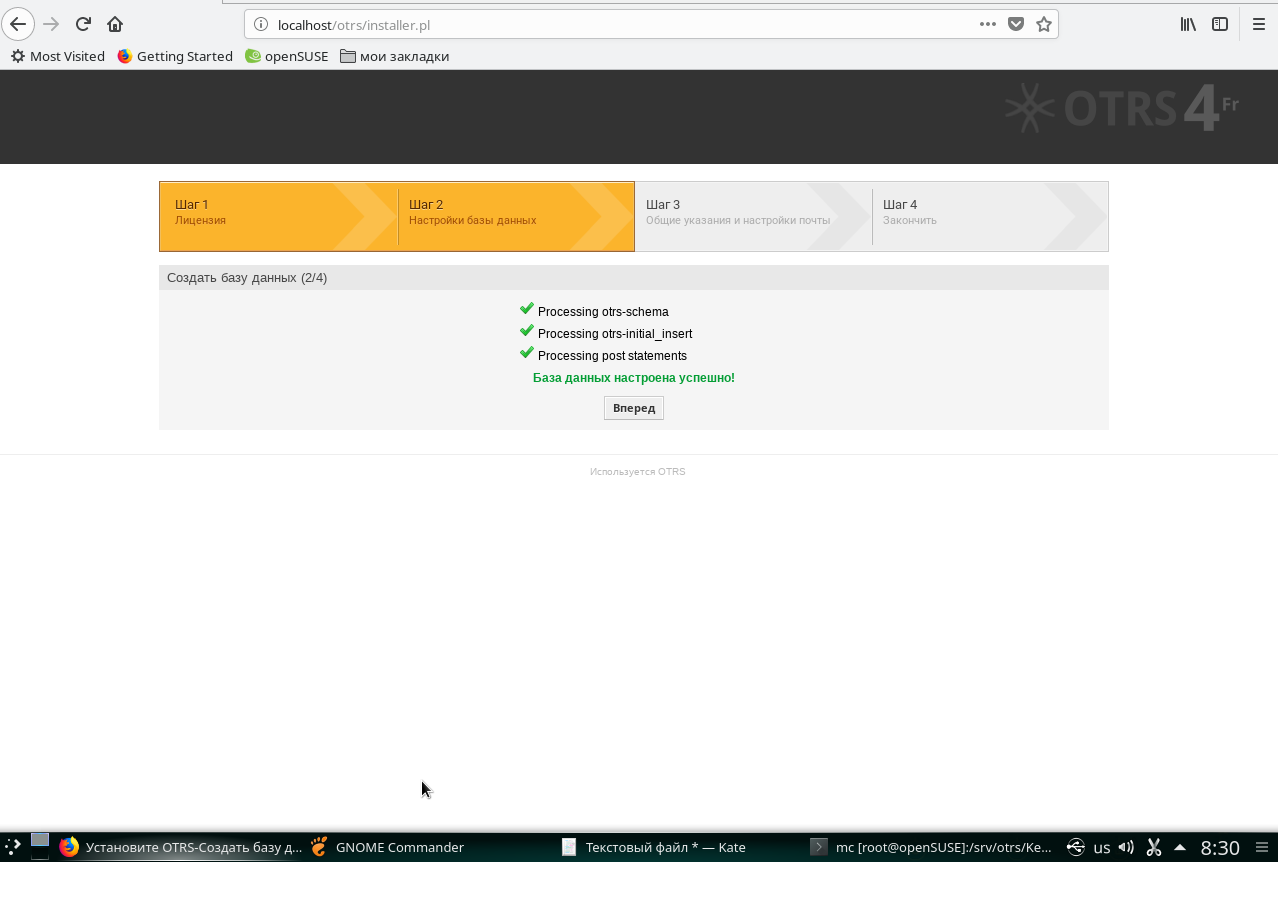1280x920 pixels.
Task: Reload the installer page
Action: [x=84, y=24]
